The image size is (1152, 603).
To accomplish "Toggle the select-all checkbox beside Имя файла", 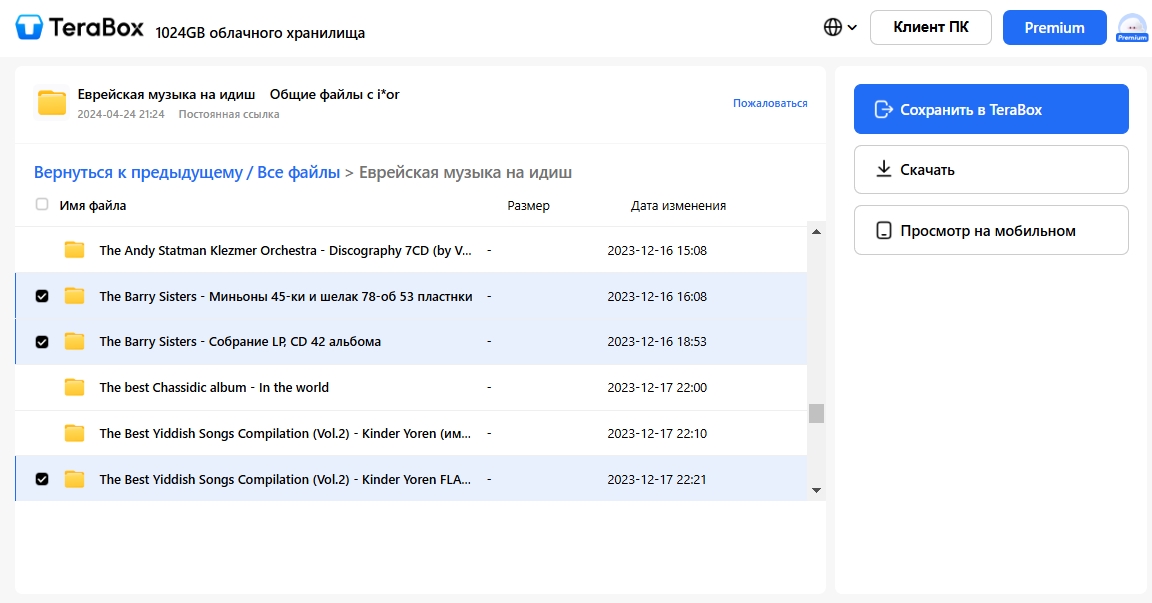I will tap(42, 205).
